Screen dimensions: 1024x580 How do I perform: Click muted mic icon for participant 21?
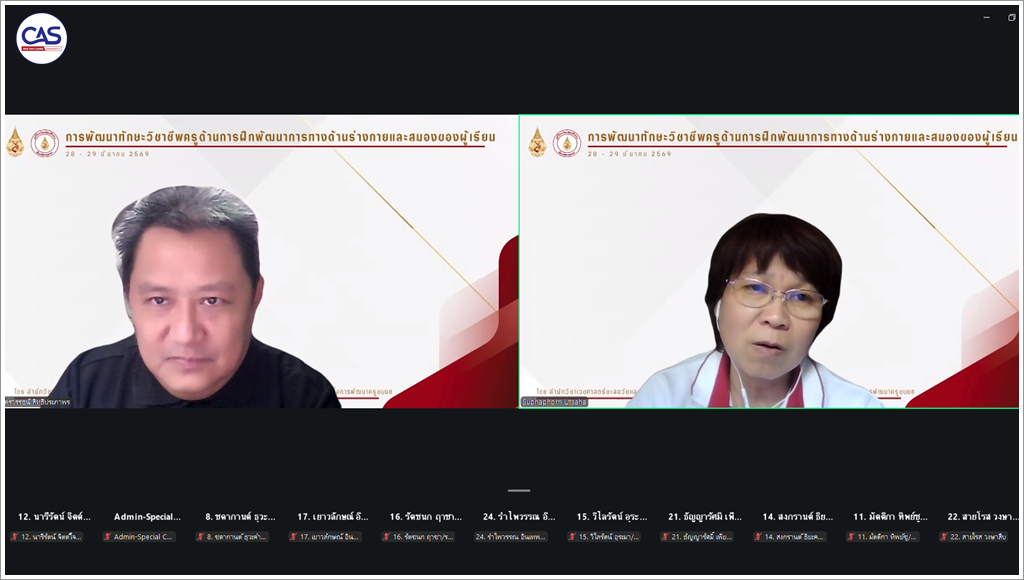[665, 537]
